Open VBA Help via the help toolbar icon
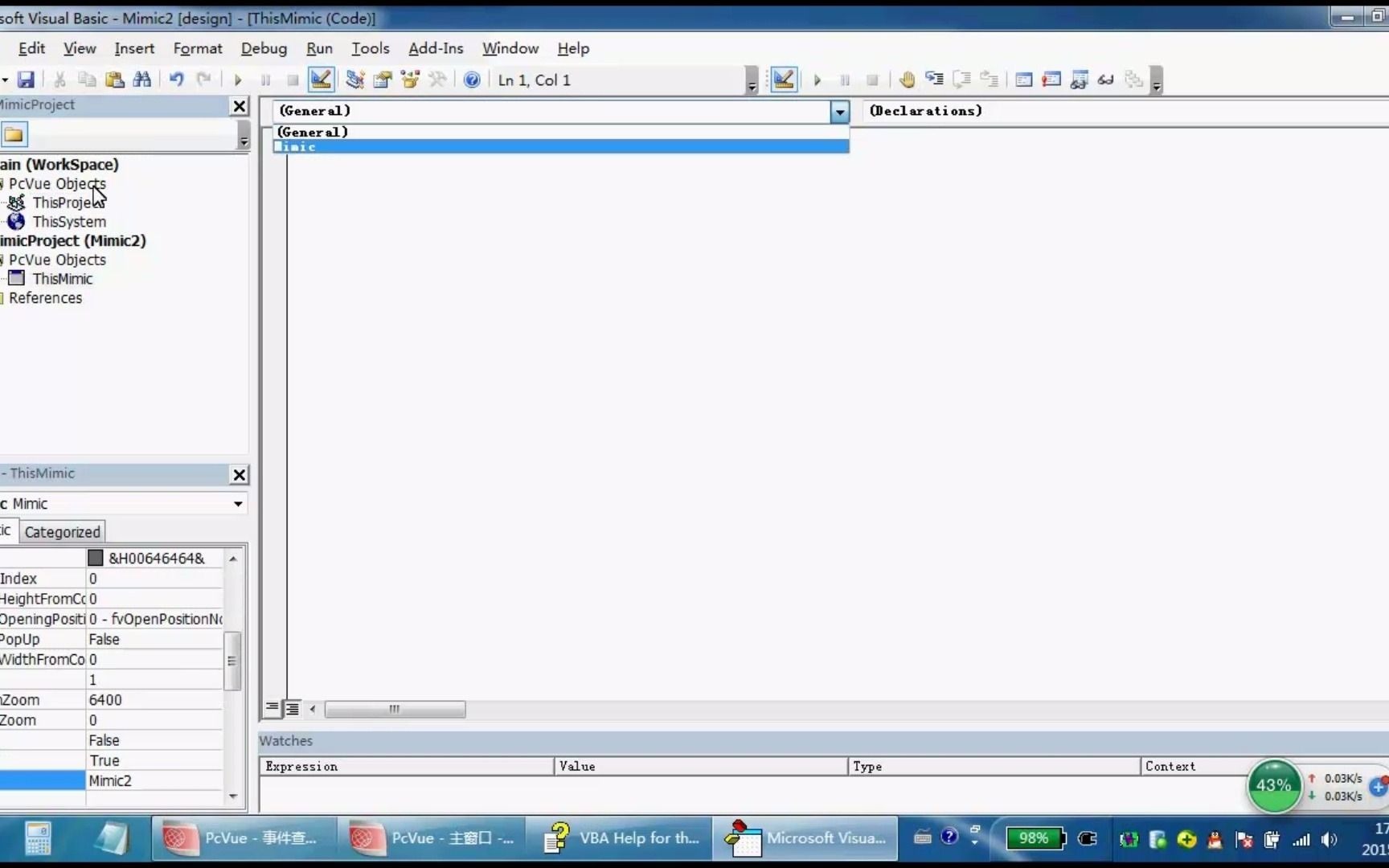 pyautogui.click(x=472, y=79)
